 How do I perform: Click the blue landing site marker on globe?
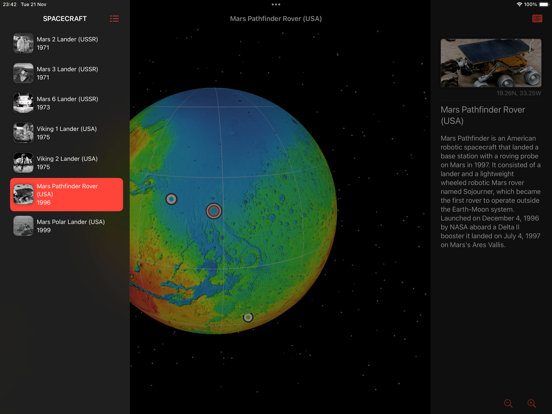coord(171,199)
